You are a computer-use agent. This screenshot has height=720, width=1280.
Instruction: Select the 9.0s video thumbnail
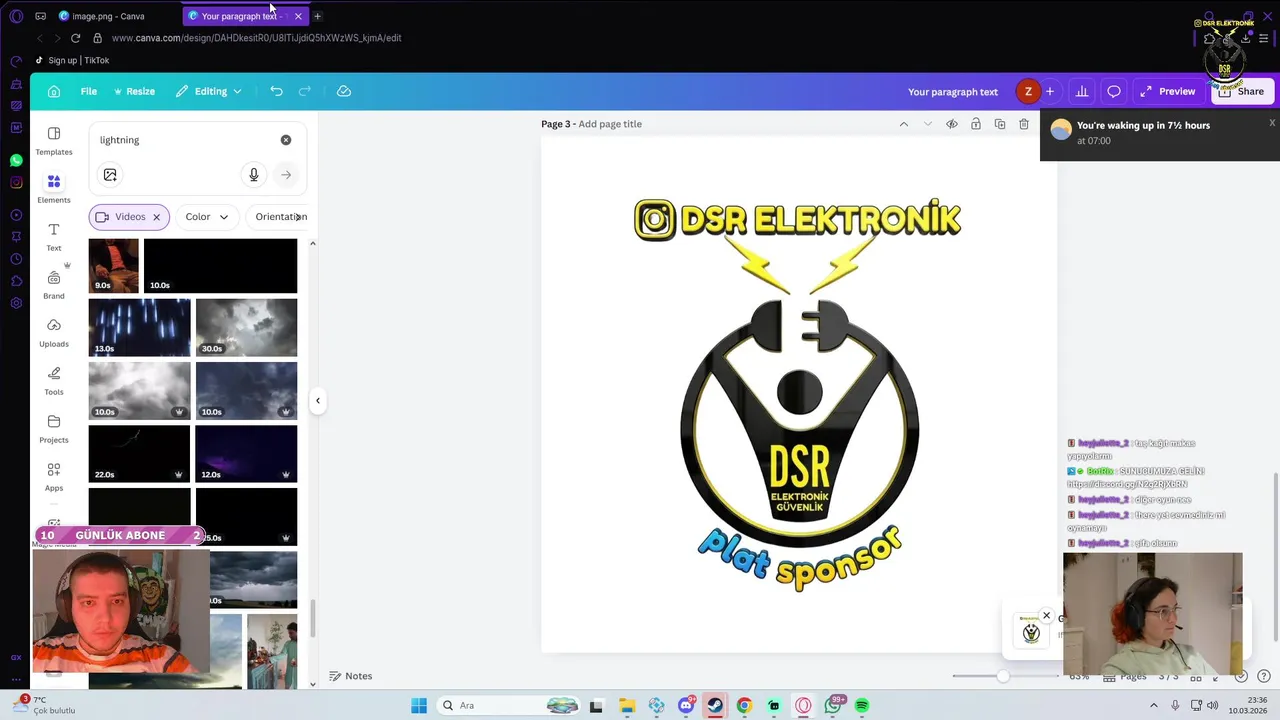tap(114, 265)
